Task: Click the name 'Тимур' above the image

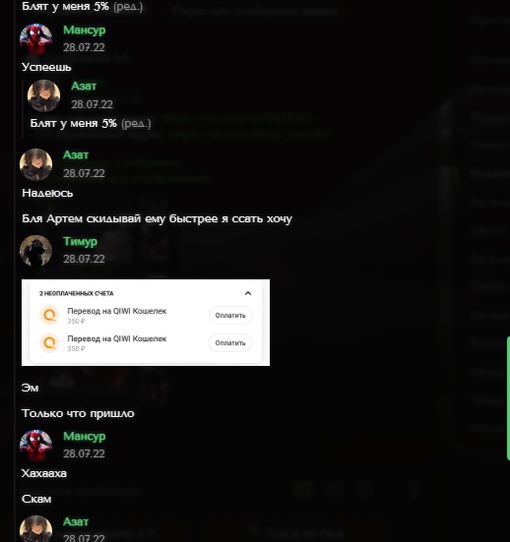Action: point(80,241)
